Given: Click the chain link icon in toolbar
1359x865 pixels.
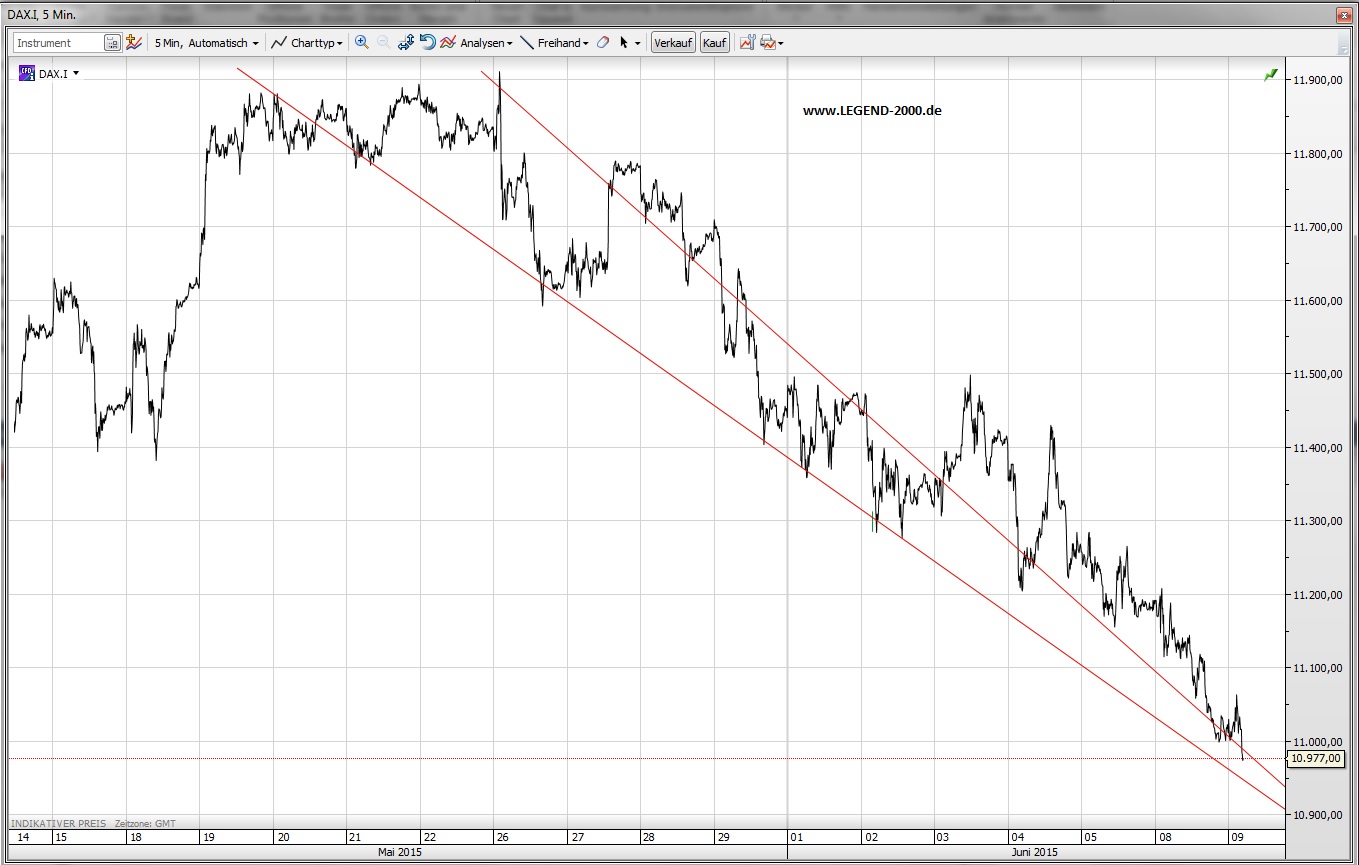Looking at the screenshot, I should [x=406, y=43].
